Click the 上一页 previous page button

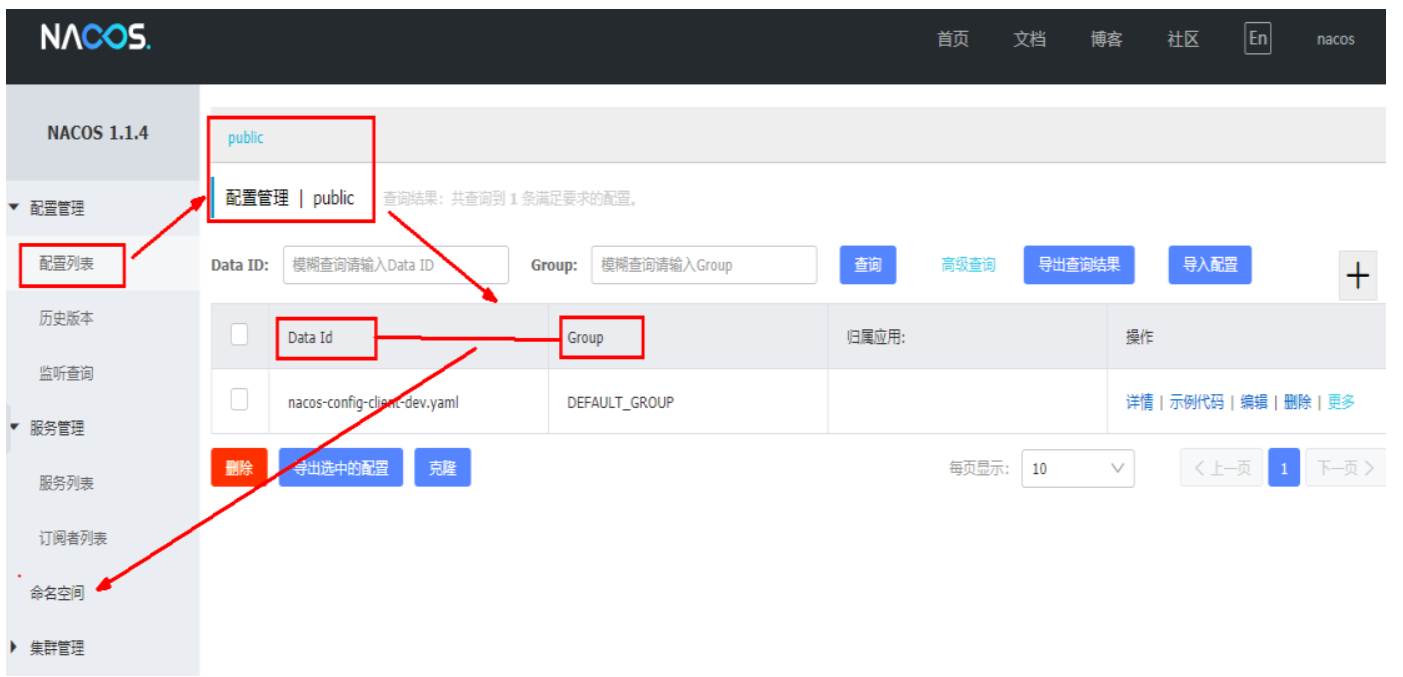1222,468
